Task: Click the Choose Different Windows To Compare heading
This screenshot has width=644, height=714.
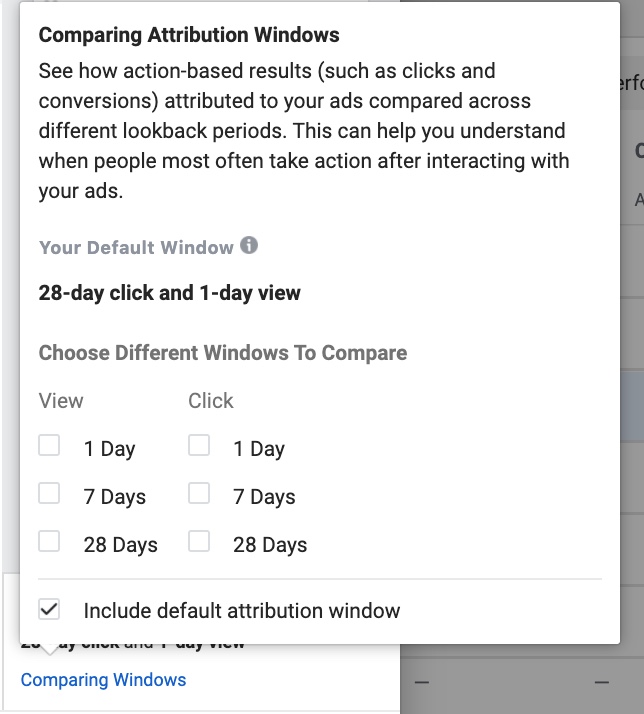Action: click(223, 353)
